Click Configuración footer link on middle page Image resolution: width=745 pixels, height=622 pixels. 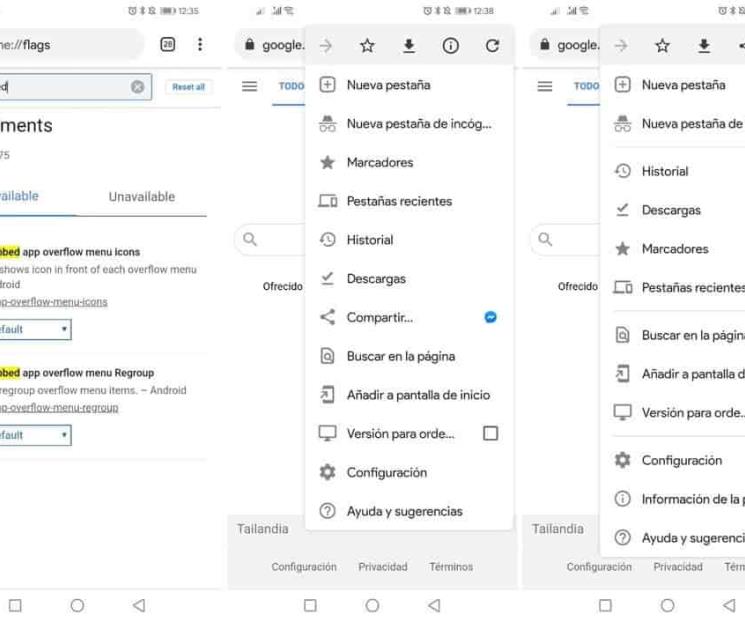pos(304,567)
